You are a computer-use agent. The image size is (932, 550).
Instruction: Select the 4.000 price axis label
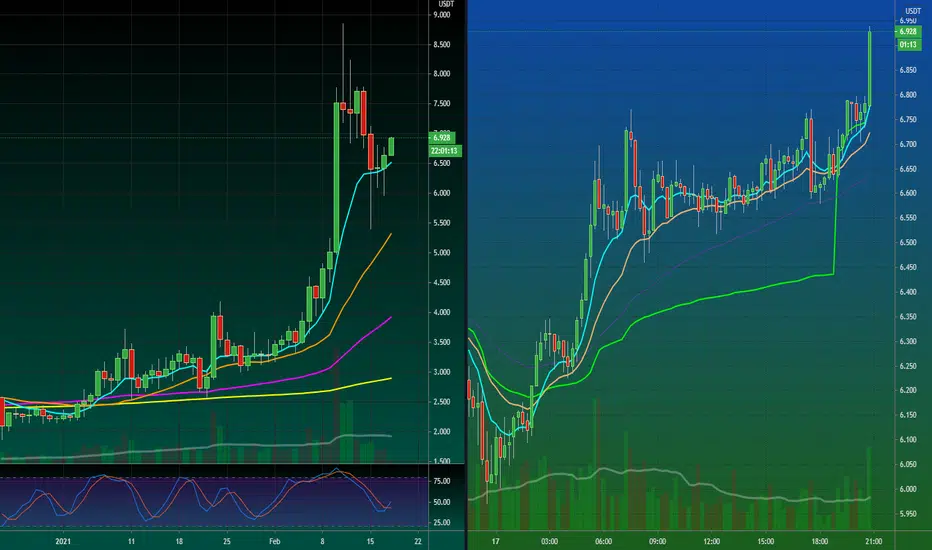(442, 312)
